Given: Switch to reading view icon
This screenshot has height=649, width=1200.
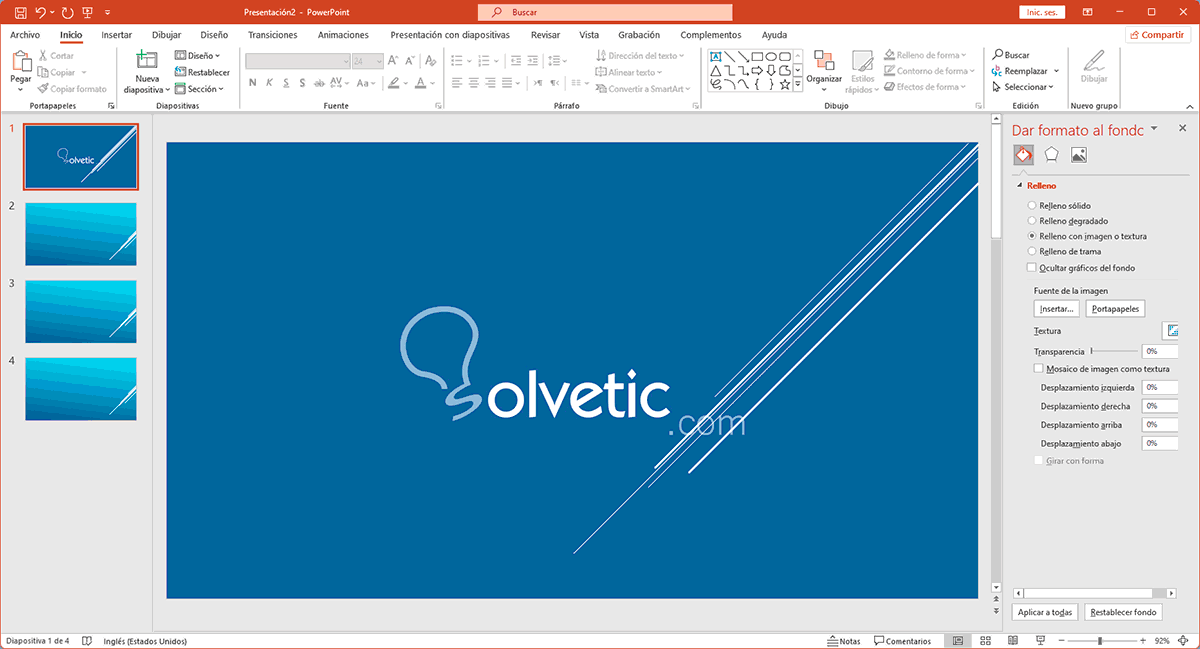Looking at the screenshot, I should (1012, 641).
